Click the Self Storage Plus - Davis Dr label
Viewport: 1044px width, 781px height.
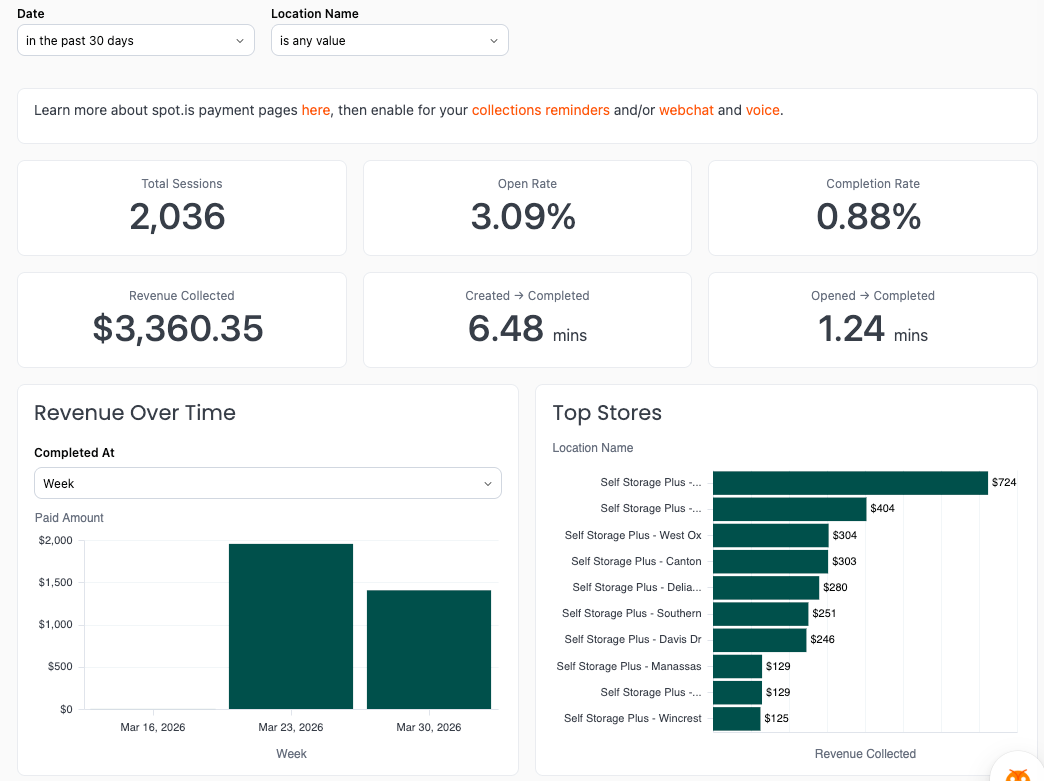tap(633, 639)
